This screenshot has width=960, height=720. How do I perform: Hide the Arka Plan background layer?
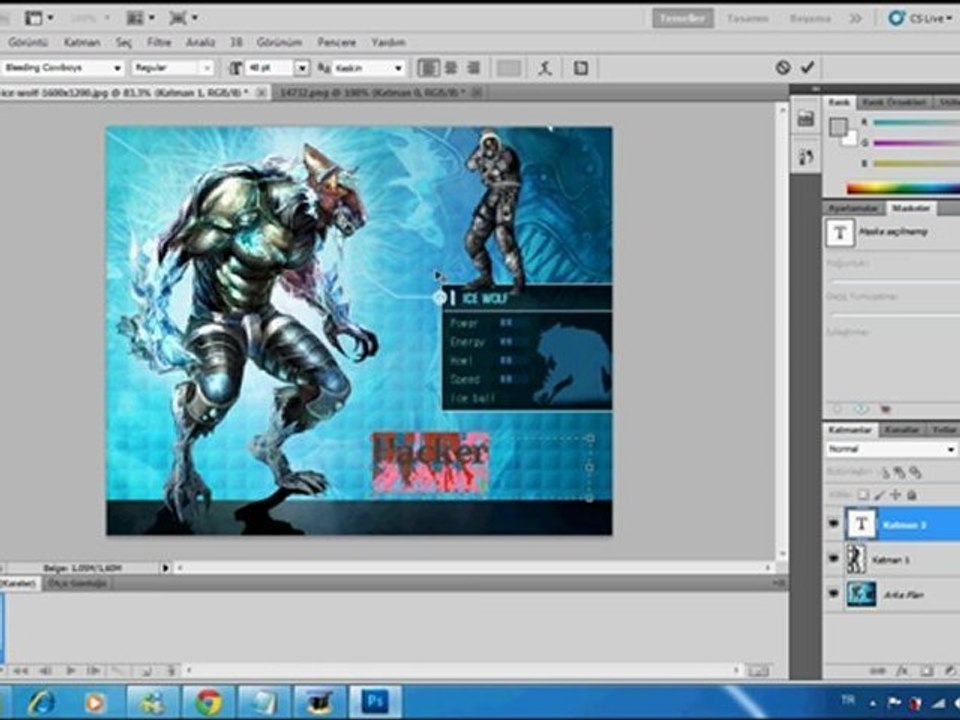(x=833, y=594)
